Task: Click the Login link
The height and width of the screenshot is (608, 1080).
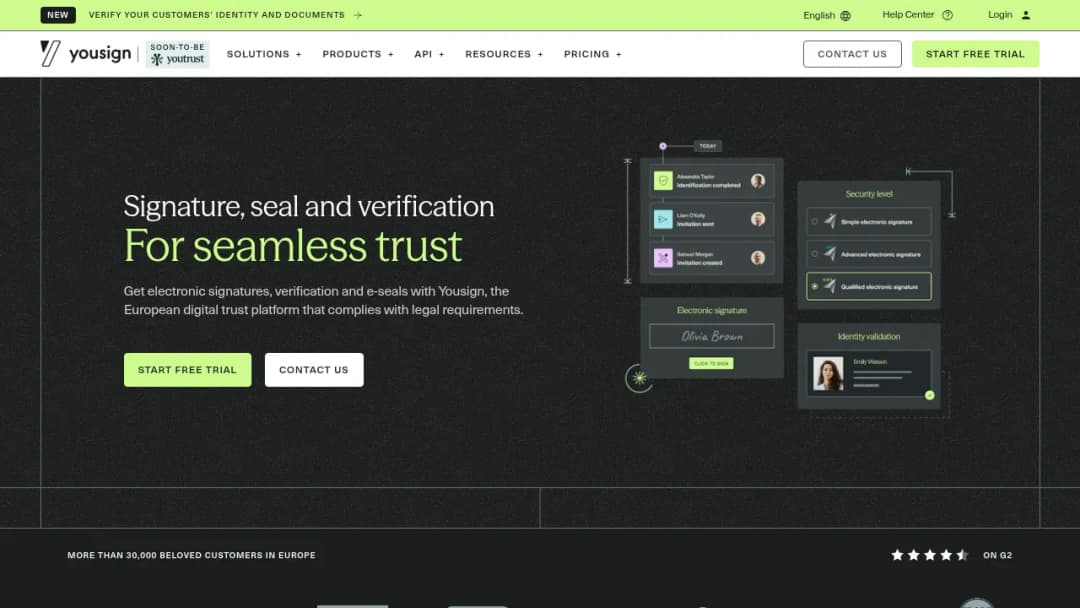Action: (1009, 15)
